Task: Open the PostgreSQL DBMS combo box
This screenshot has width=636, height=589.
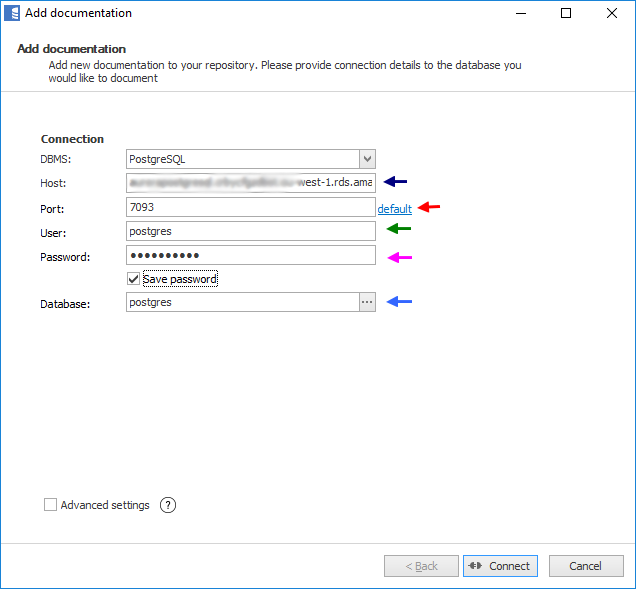Action: (242, 158)
